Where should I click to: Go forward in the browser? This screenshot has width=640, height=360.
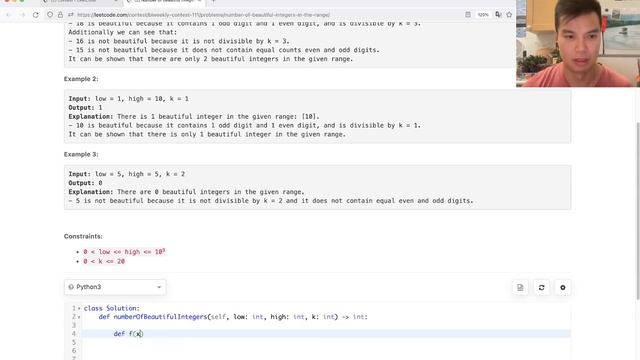[22, 15]
